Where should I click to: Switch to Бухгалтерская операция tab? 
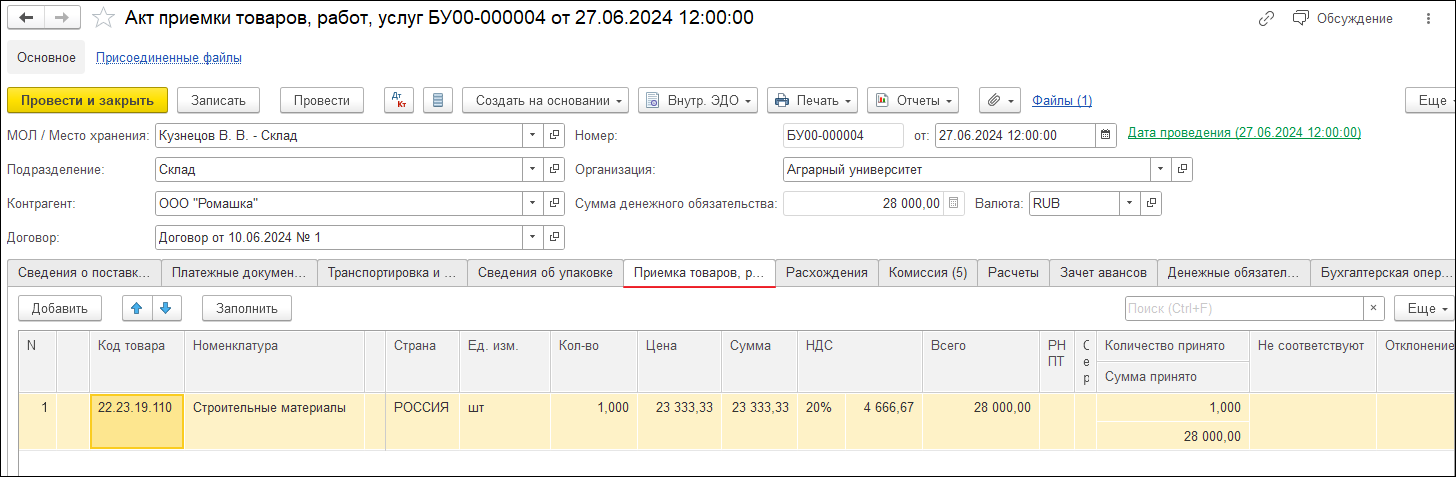[x=1383, y=272]
